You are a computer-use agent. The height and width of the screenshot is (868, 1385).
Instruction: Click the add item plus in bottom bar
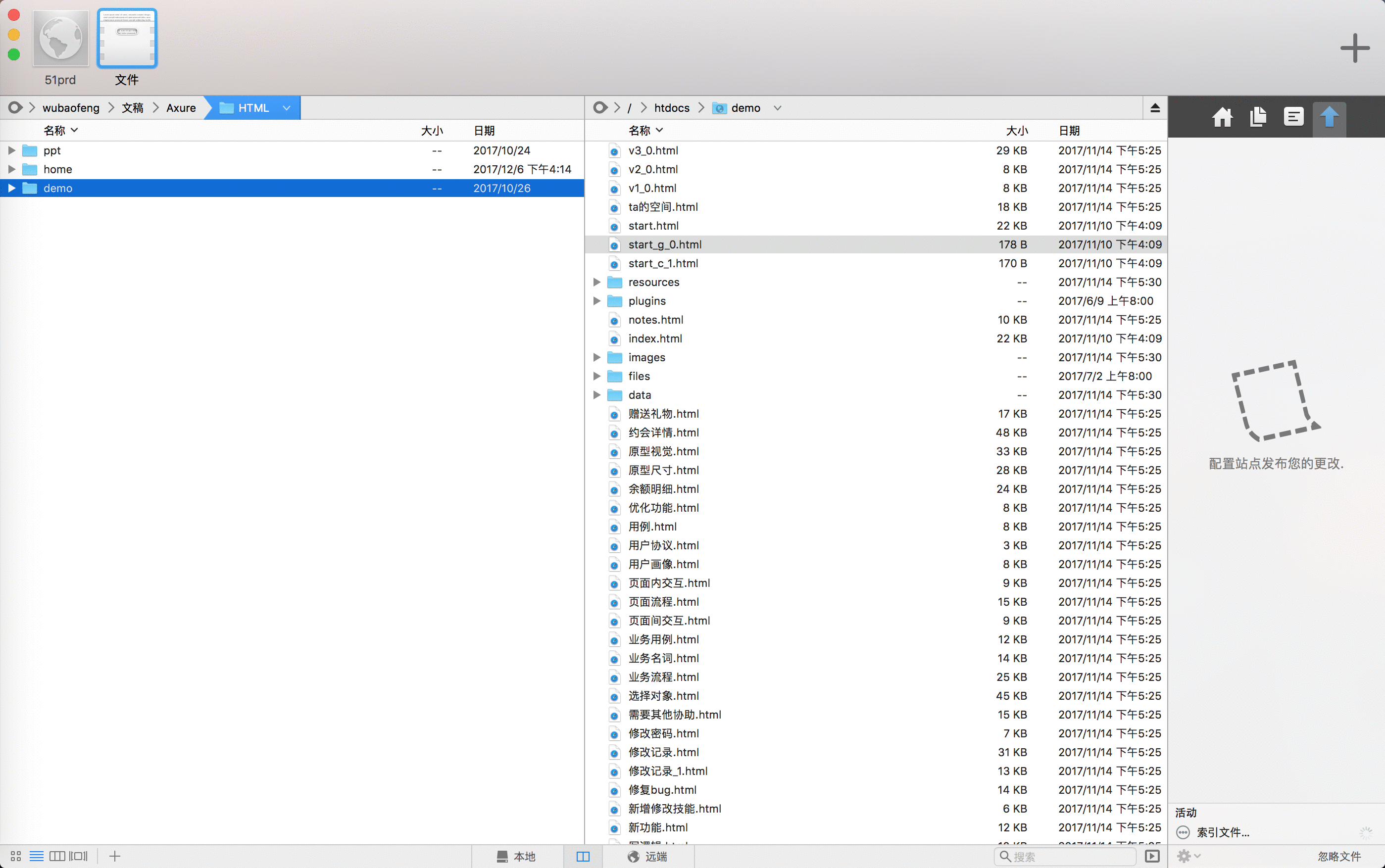point(115,856)
